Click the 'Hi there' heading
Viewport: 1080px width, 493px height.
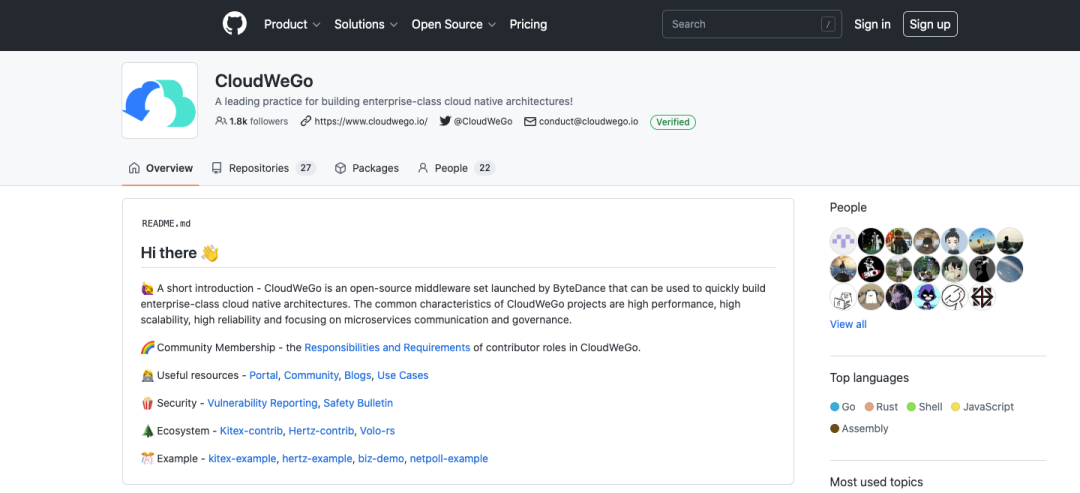(180, 253)
